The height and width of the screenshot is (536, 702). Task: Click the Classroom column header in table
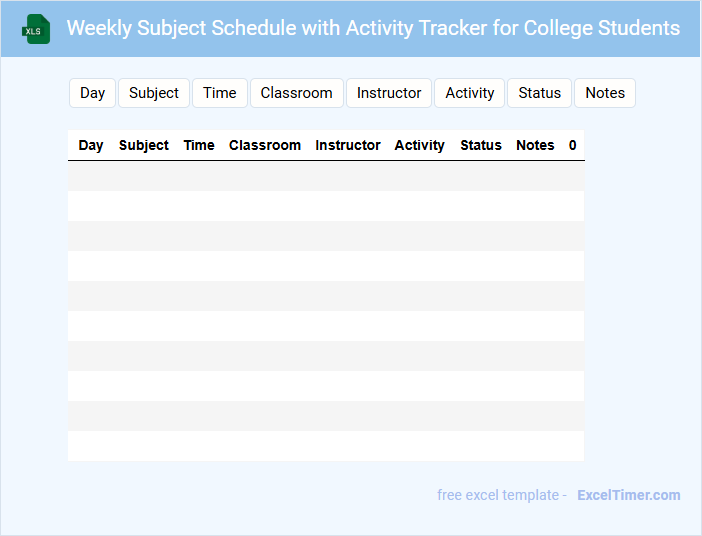click(x=265, y=145)
